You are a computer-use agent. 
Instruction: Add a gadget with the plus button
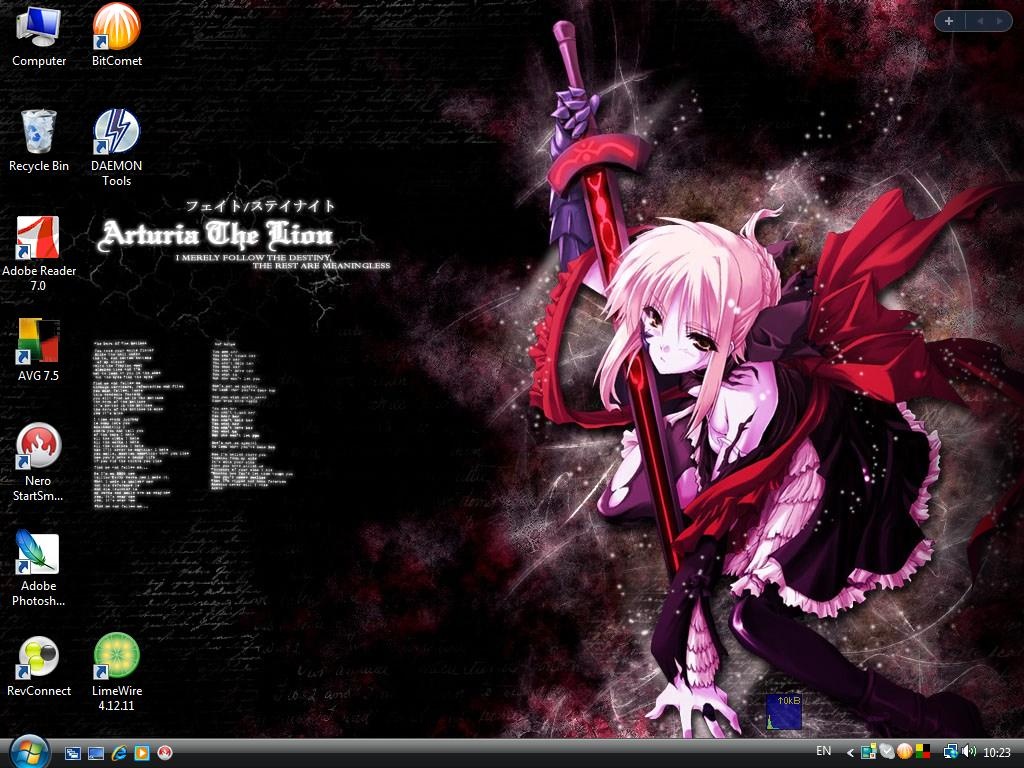pos(949,21)
